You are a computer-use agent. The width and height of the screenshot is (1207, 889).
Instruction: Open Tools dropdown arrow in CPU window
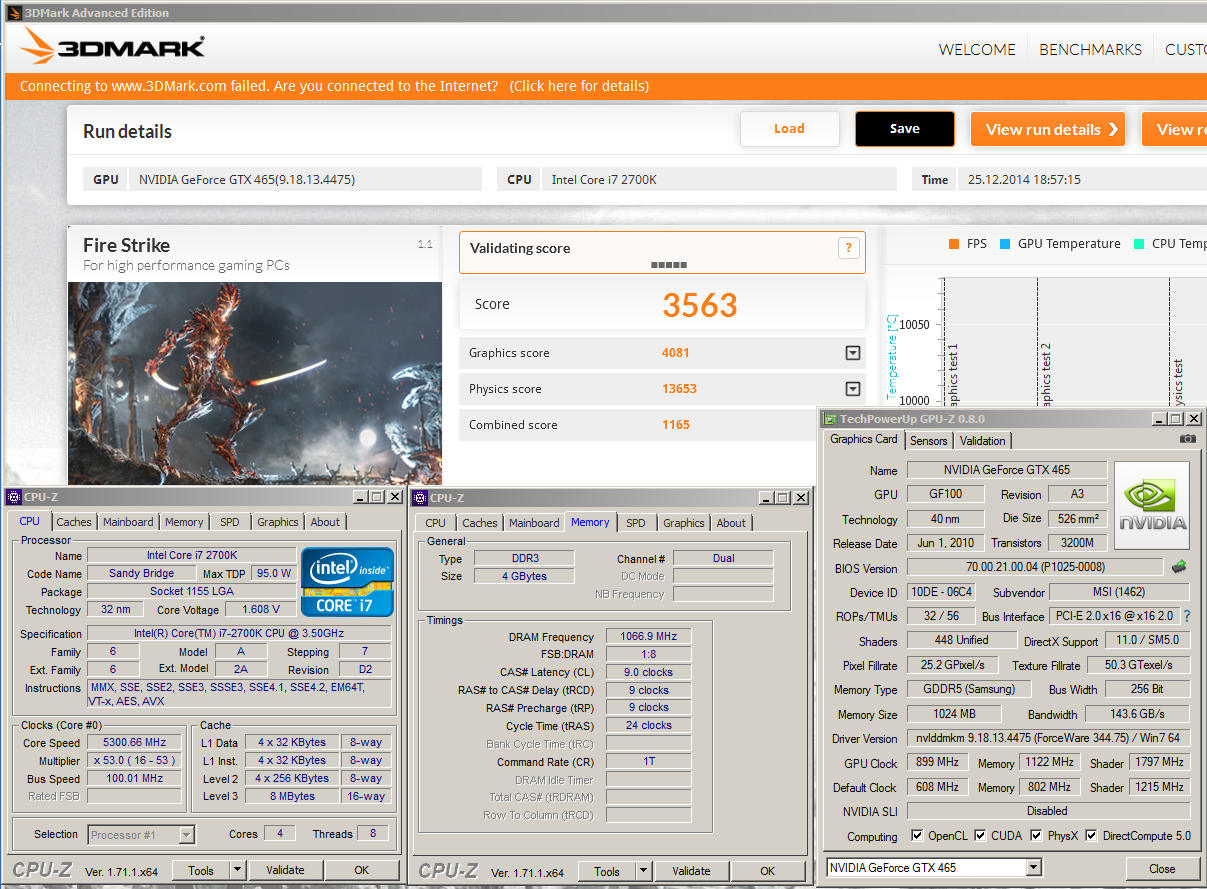pyautogui.click(x=237, y=870)
